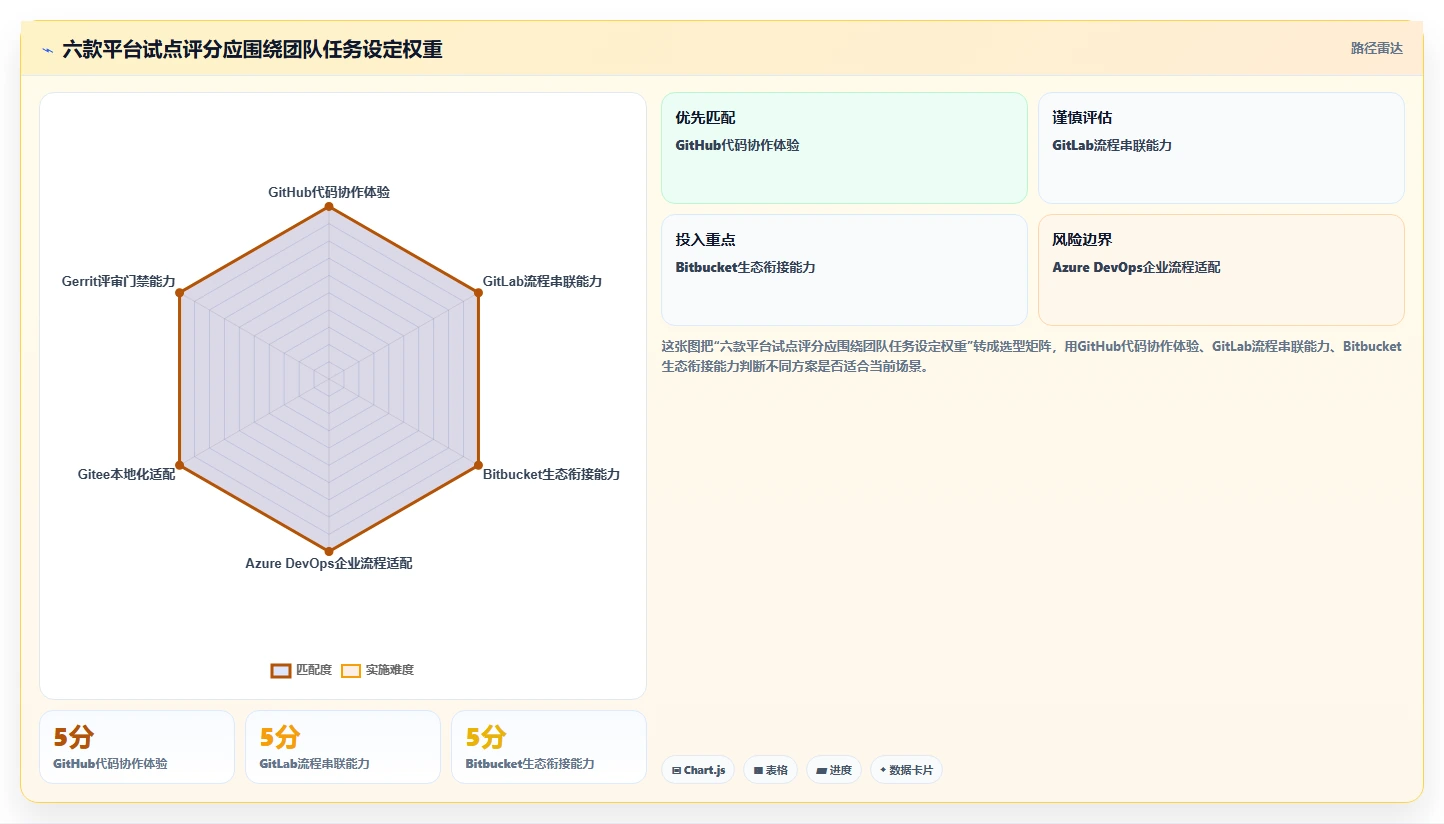Click the panel title 六款平台试点评分应围绕团队任务设定权重
Screen dimensions: 1444x824
252,49
